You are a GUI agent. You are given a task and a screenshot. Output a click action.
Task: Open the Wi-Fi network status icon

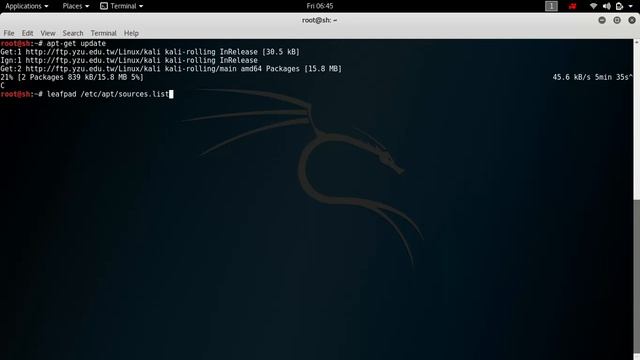coord(593,6)
